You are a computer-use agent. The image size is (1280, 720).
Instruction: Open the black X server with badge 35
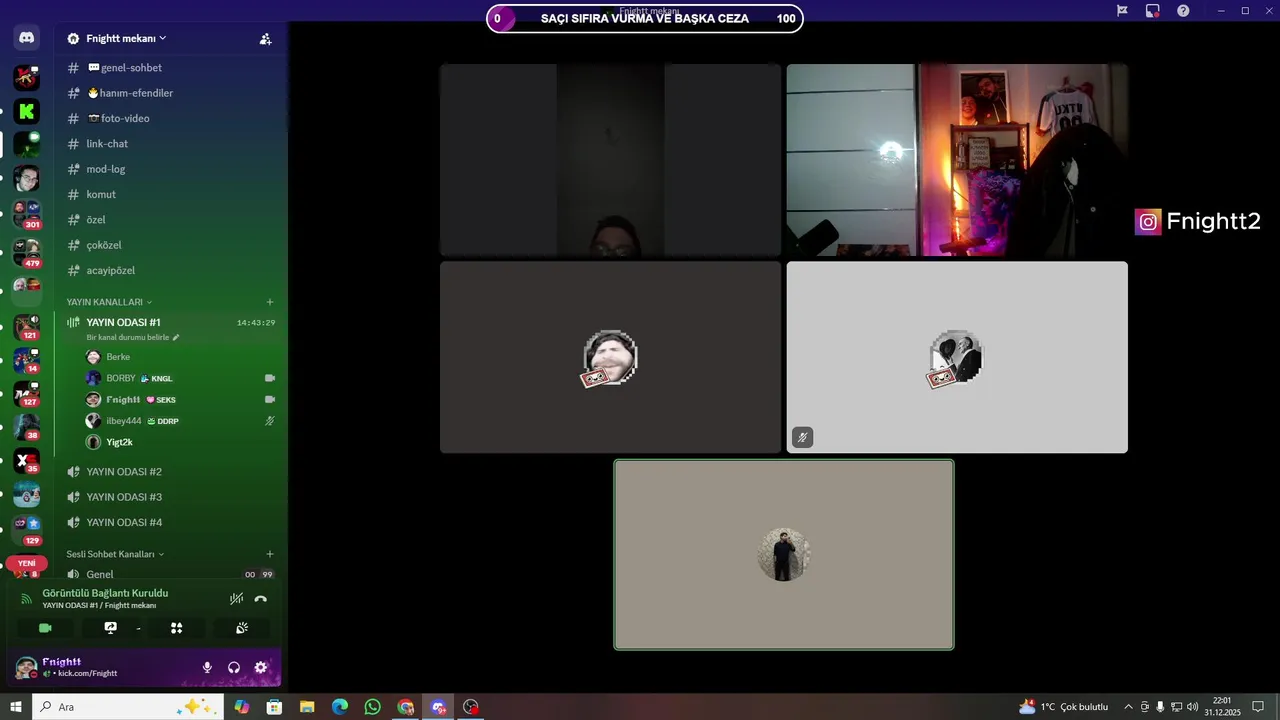pyautogui.click(x=27, y=461)
